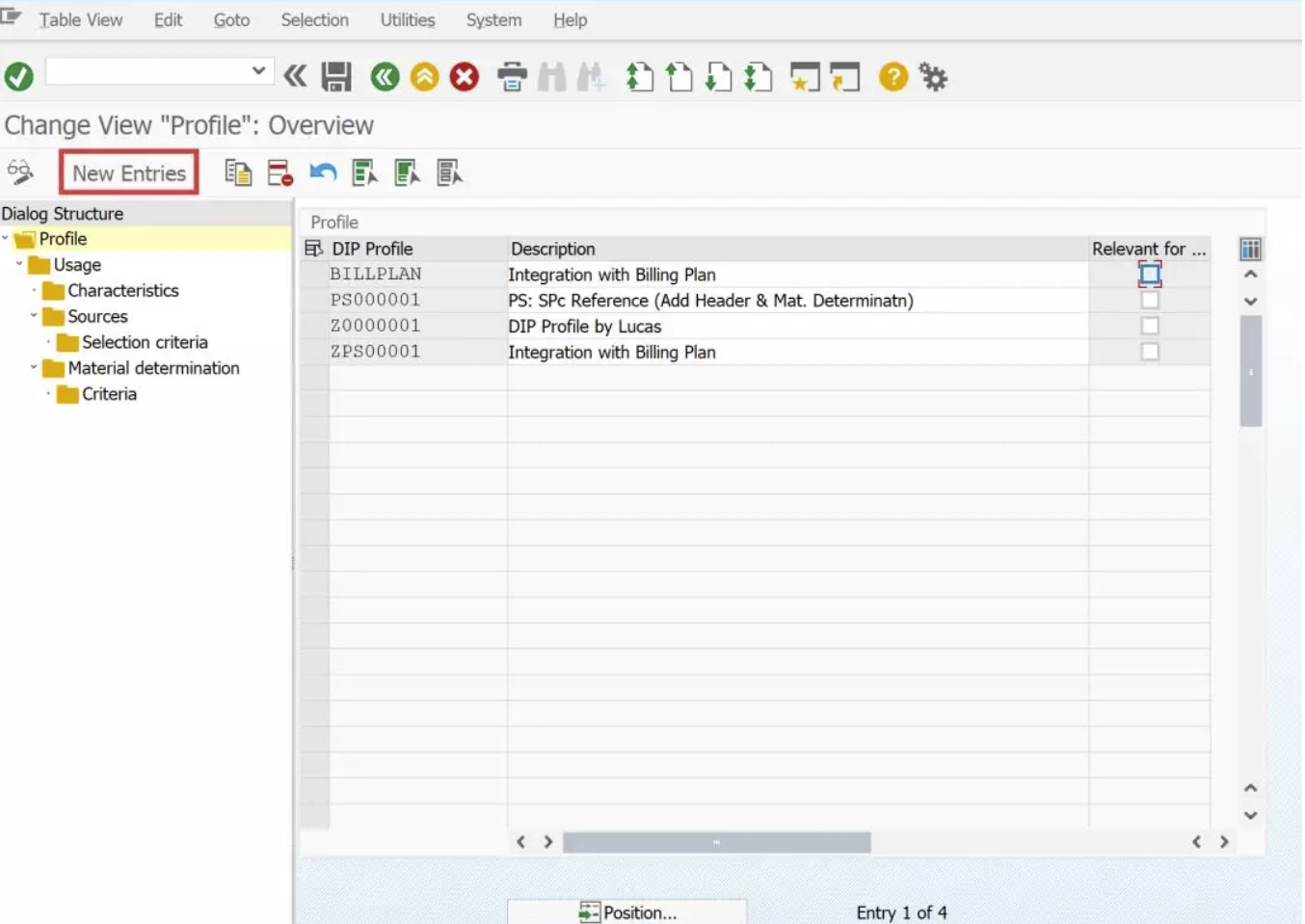Screen dimensions: 1305x924
Task: Collapse the Usage tree node
Action: coord(19,263)
